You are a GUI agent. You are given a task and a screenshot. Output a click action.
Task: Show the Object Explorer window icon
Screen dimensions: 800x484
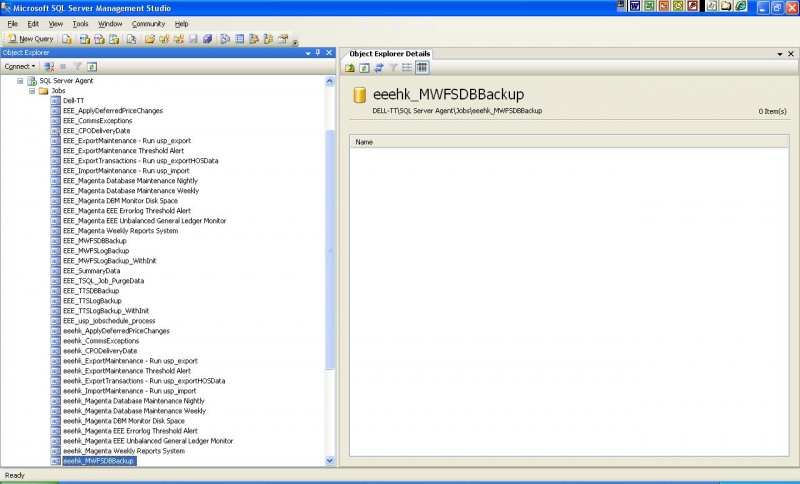(x=254, y=39)
